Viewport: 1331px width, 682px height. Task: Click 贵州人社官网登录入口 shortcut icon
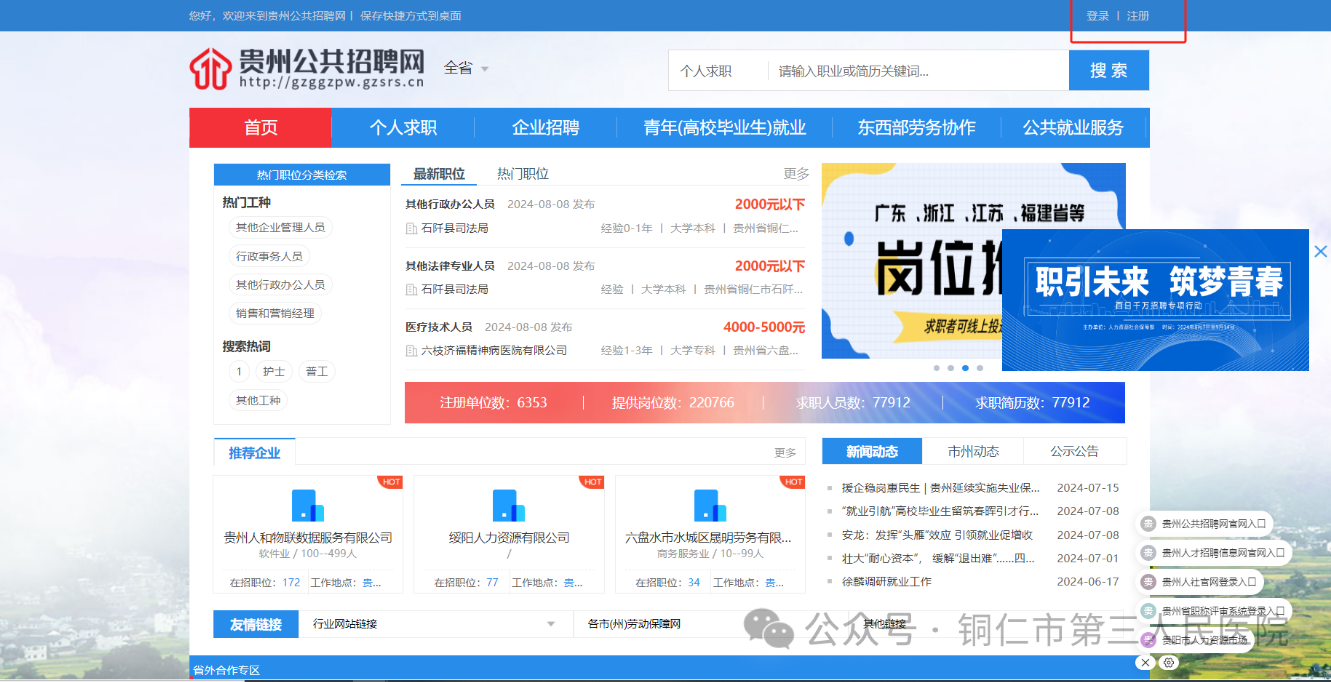click(1149, 581)
